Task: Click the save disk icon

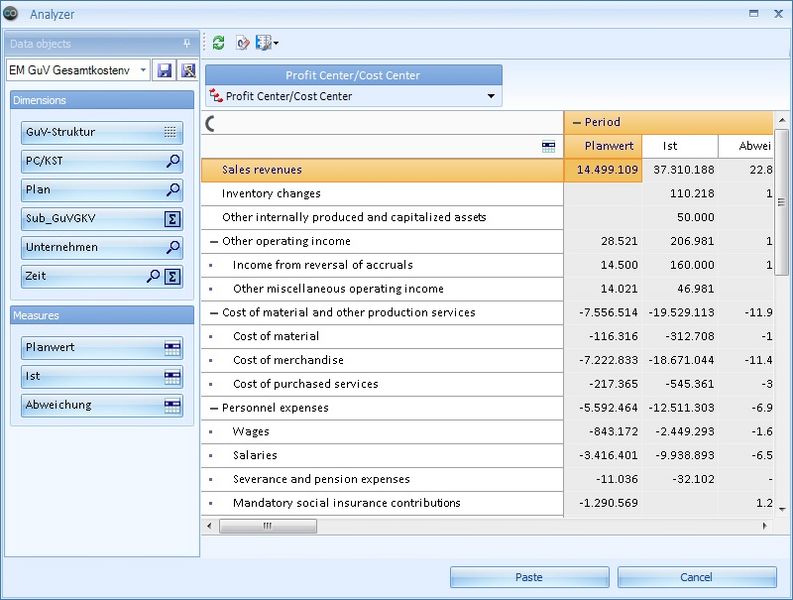Action: [165, 70]
